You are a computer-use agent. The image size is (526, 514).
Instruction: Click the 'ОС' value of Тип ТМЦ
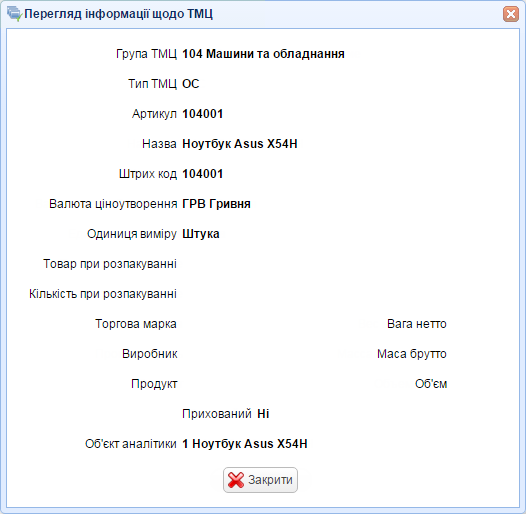pos(191,84)
